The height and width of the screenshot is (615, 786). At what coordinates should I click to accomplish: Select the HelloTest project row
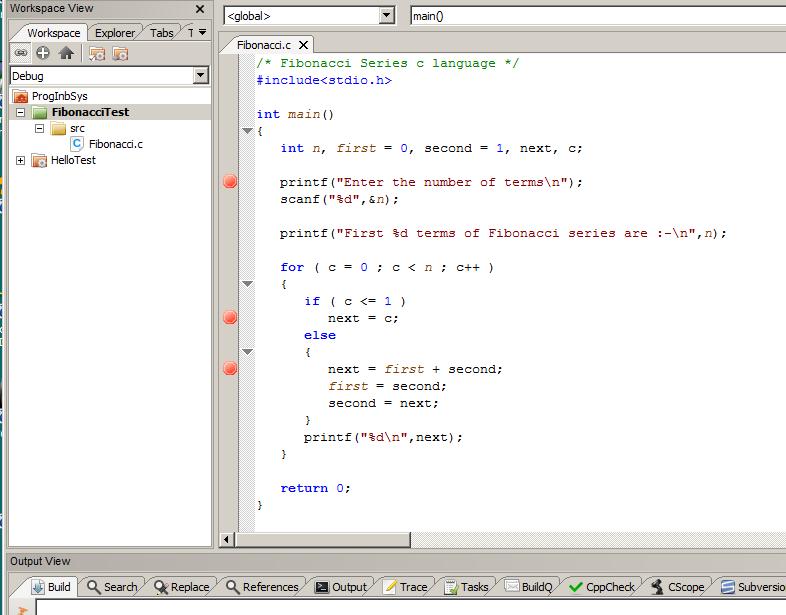(73, 160)
